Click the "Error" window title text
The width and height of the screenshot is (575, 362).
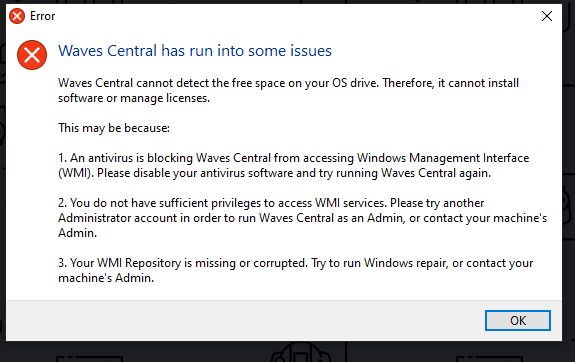coord(43,16)
